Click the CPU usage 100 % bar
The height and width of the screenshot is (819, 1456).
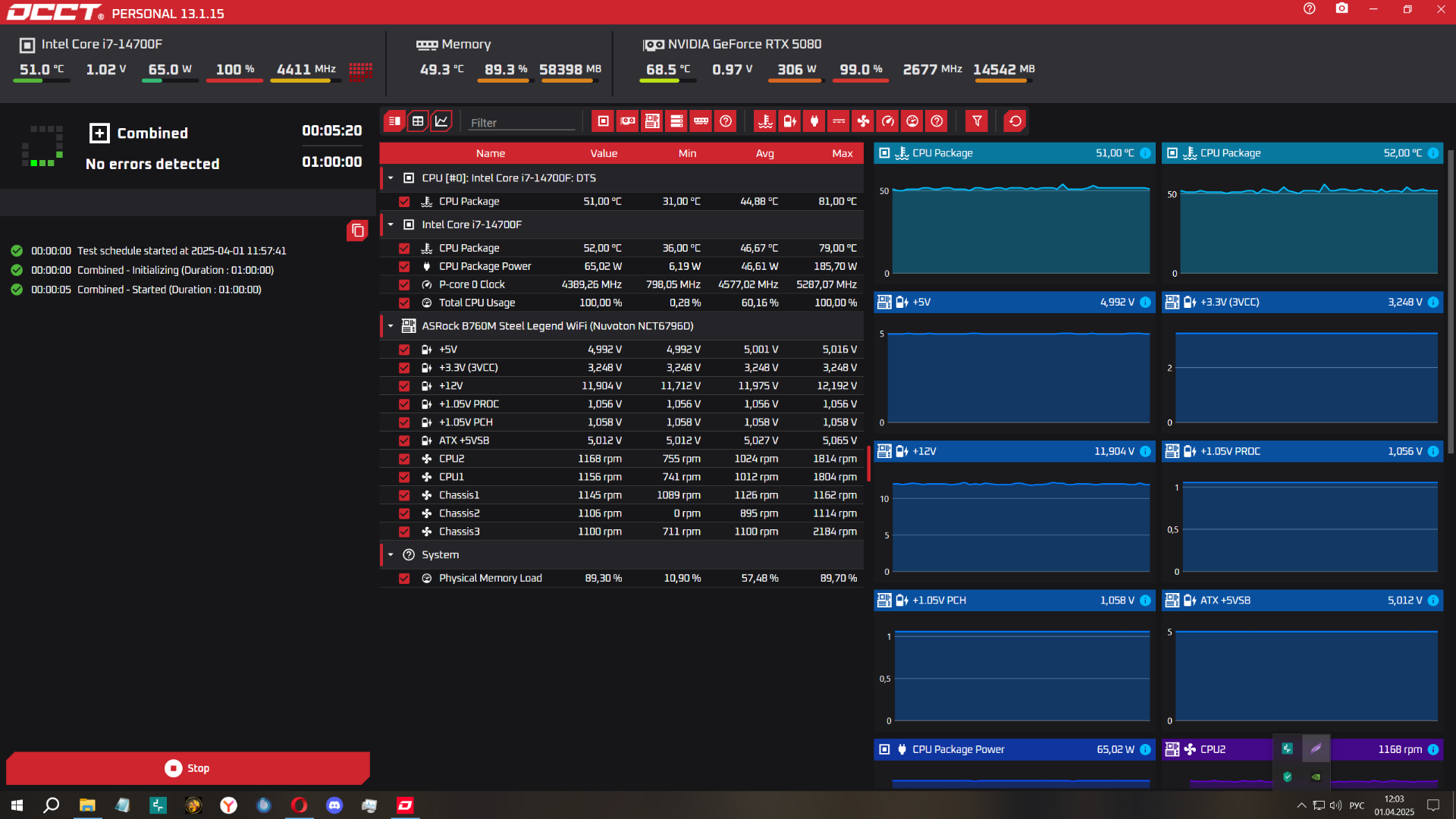234,80
